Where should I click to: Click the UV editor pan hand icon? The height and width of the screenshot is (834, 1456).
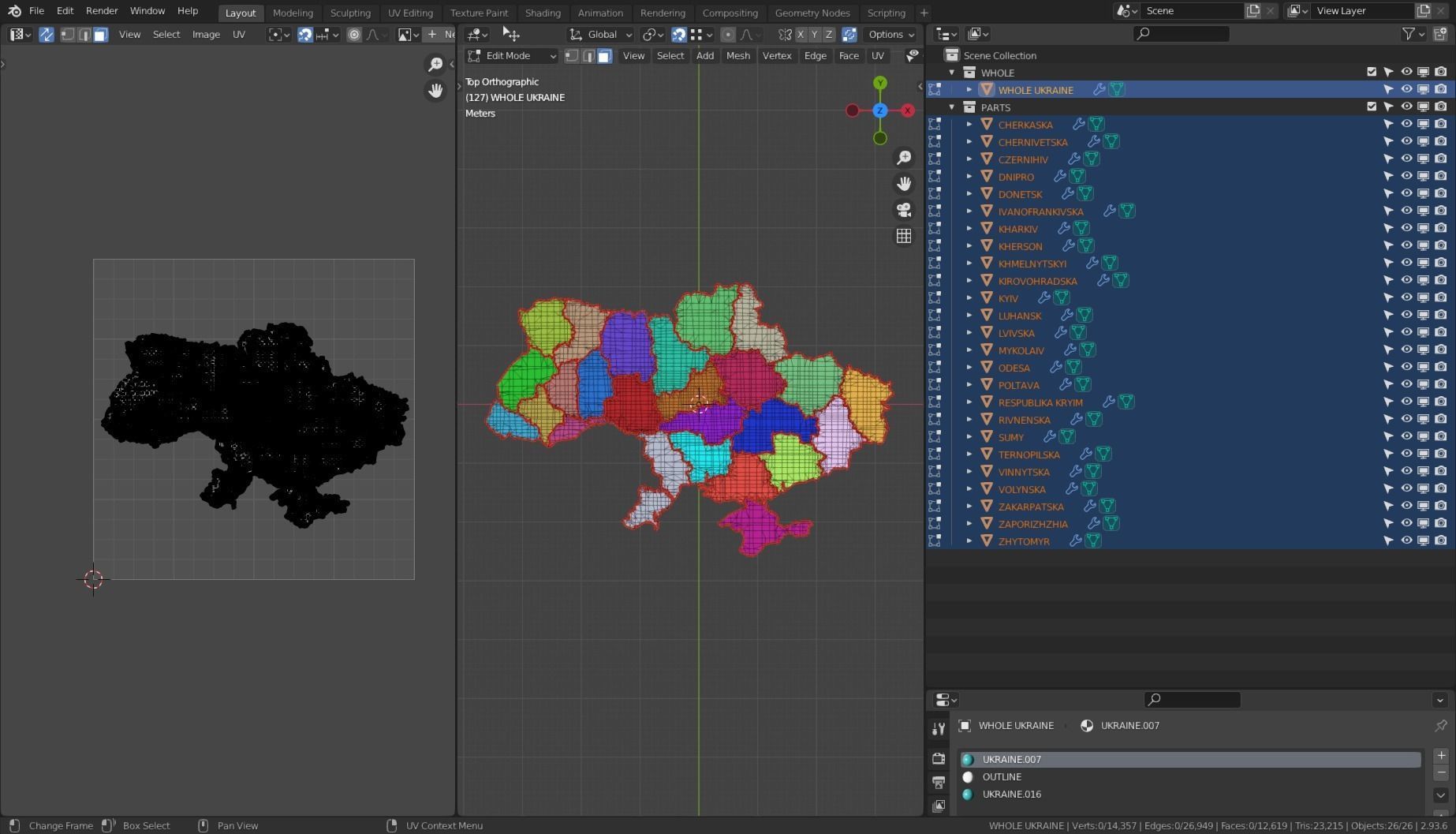[435, 91]
